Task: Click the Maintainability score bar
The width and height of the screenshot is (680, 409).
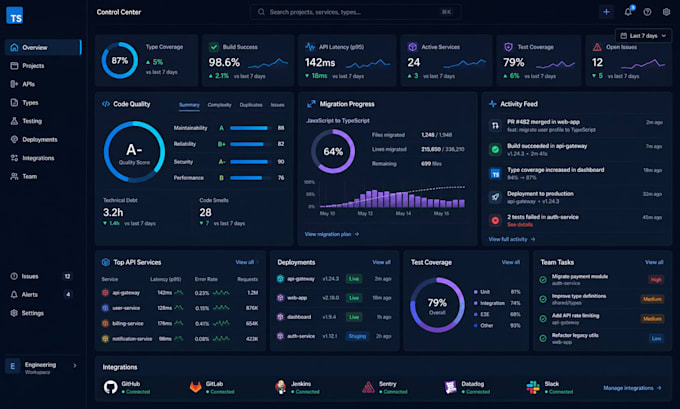Action: [250, 128]
